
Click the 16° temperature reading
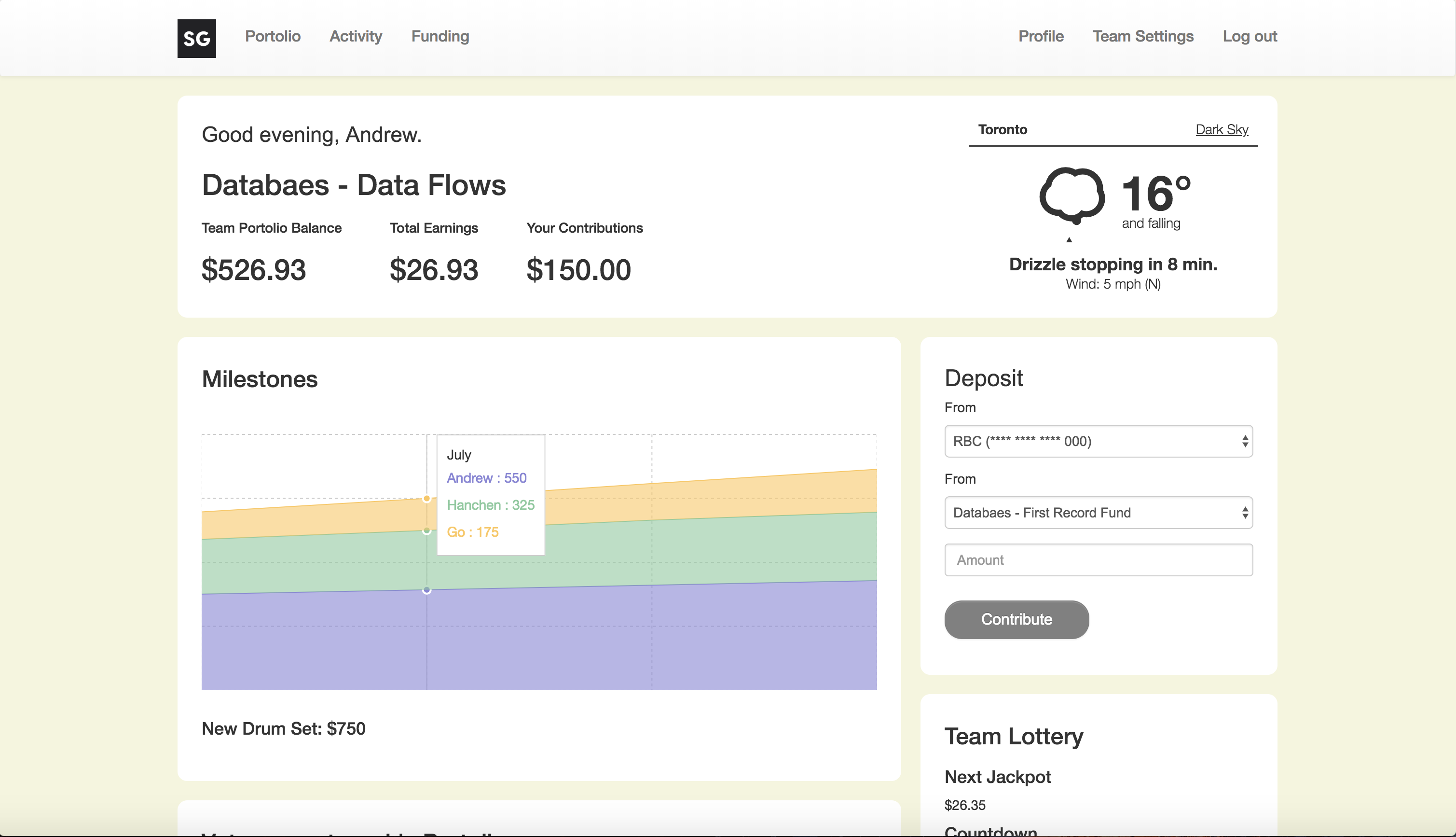click(x=1155, y=195)
